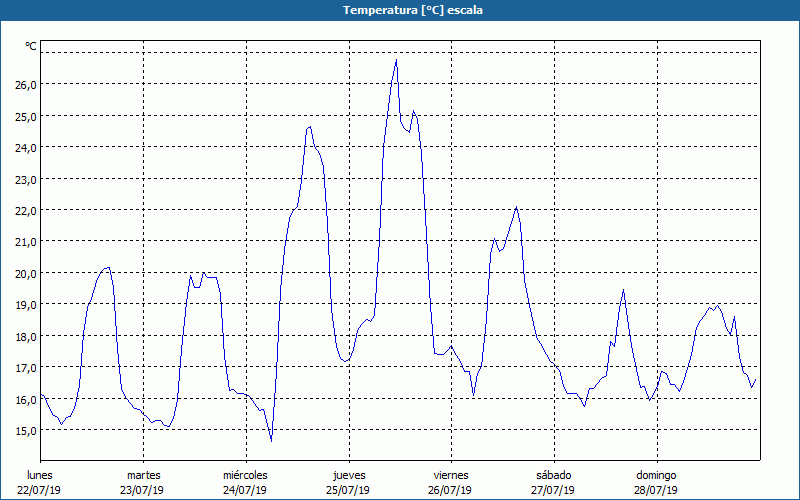
Task: Click the 24/07/19 date label
Action: [x=245, y=490]
